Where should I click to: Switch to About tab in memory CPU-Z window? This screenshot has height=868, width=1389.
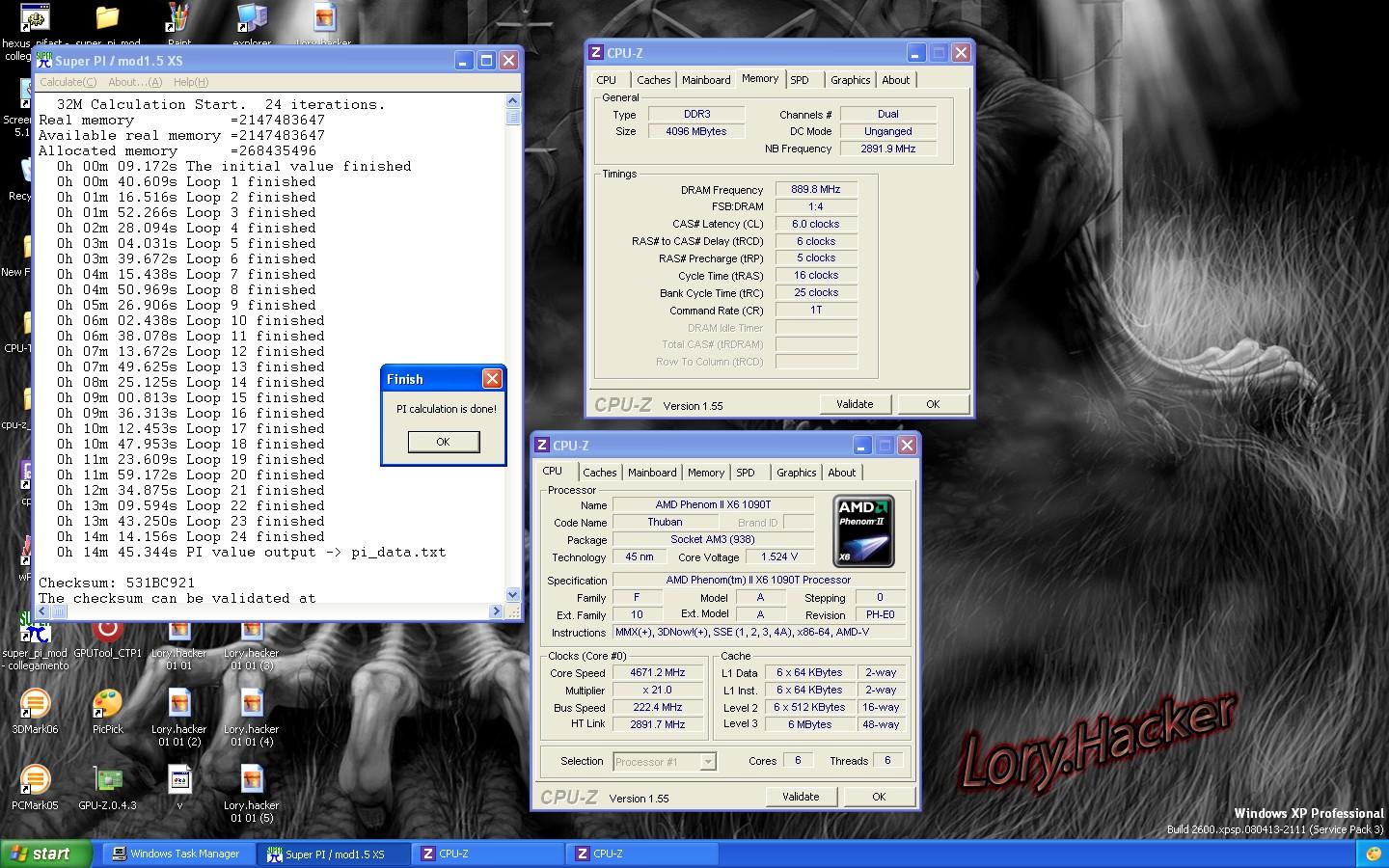[x=895, y=80]
